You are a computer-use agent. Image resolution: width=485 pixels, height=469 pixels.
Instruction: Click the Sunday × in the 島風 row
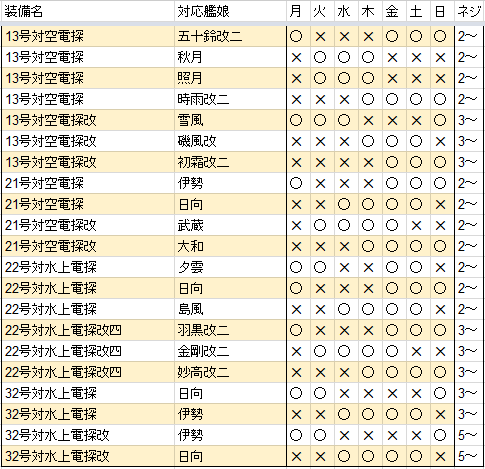pyautogui.click(x=440, y=310)
